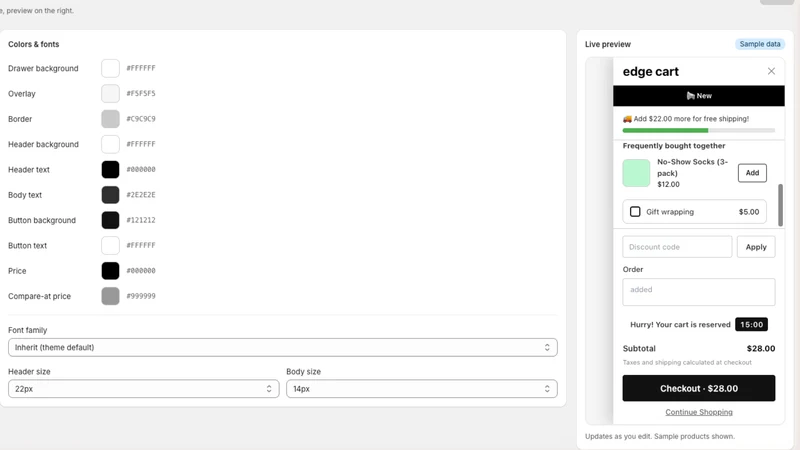Click the Add button for No-Show Socks

[752, 173]
